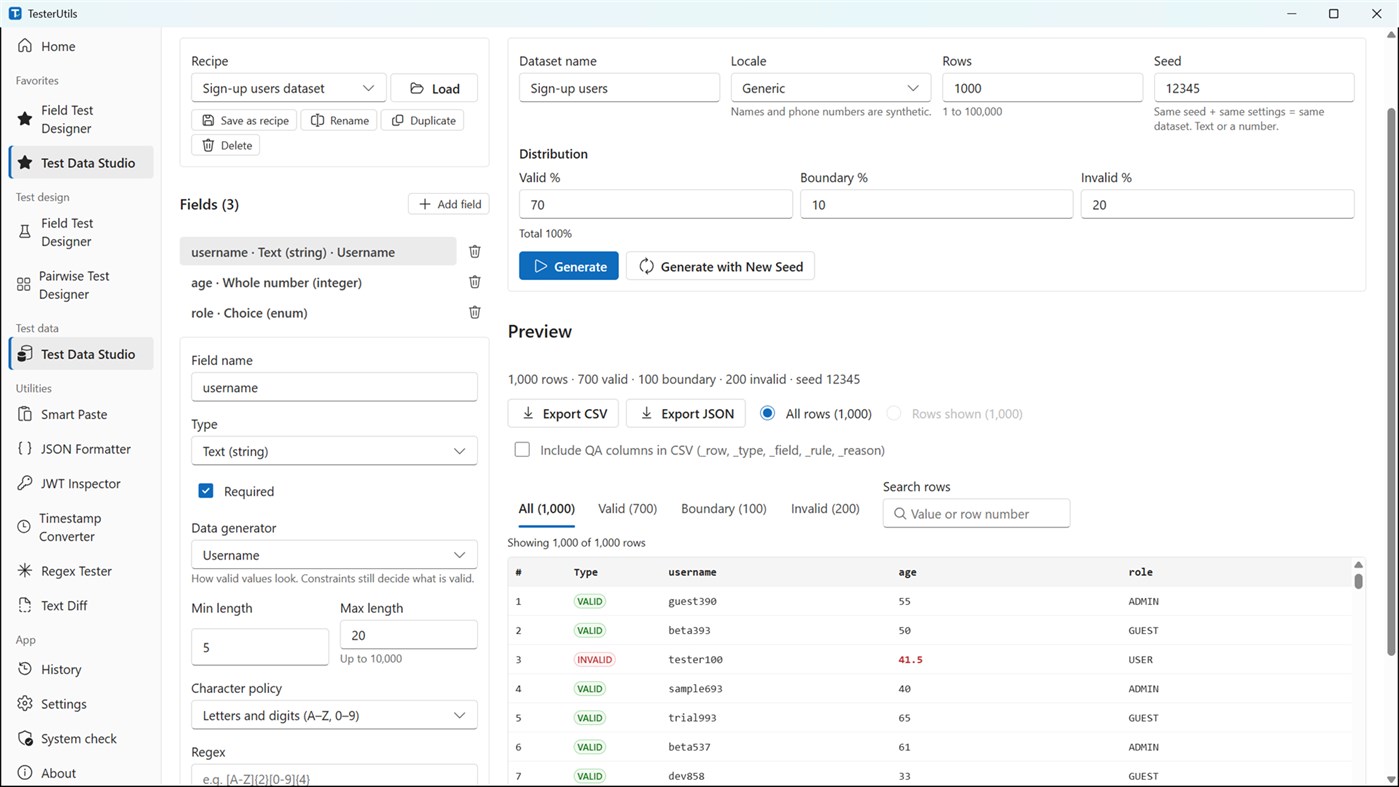Uncheck the Required checkbox
The width and height of the screenshot is (1399, 787).
(x=206, y=491)
